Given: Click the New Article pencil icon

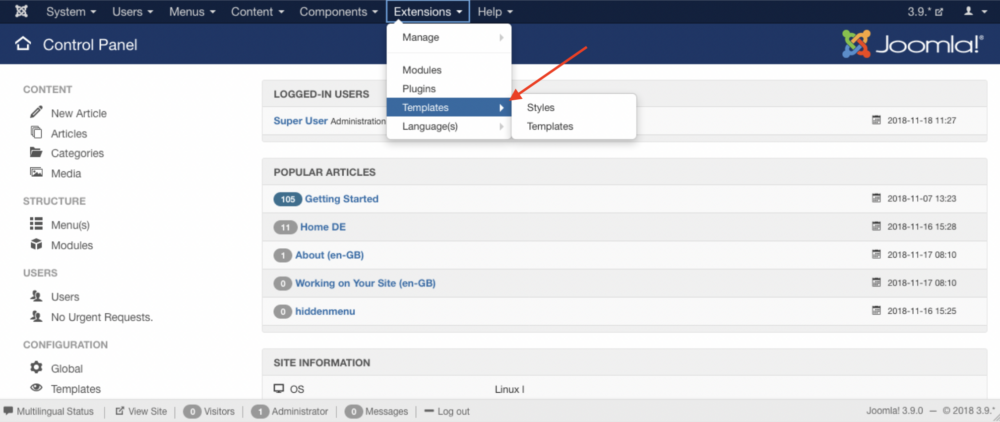Looking at the screenshot, I should click(37, 113).
